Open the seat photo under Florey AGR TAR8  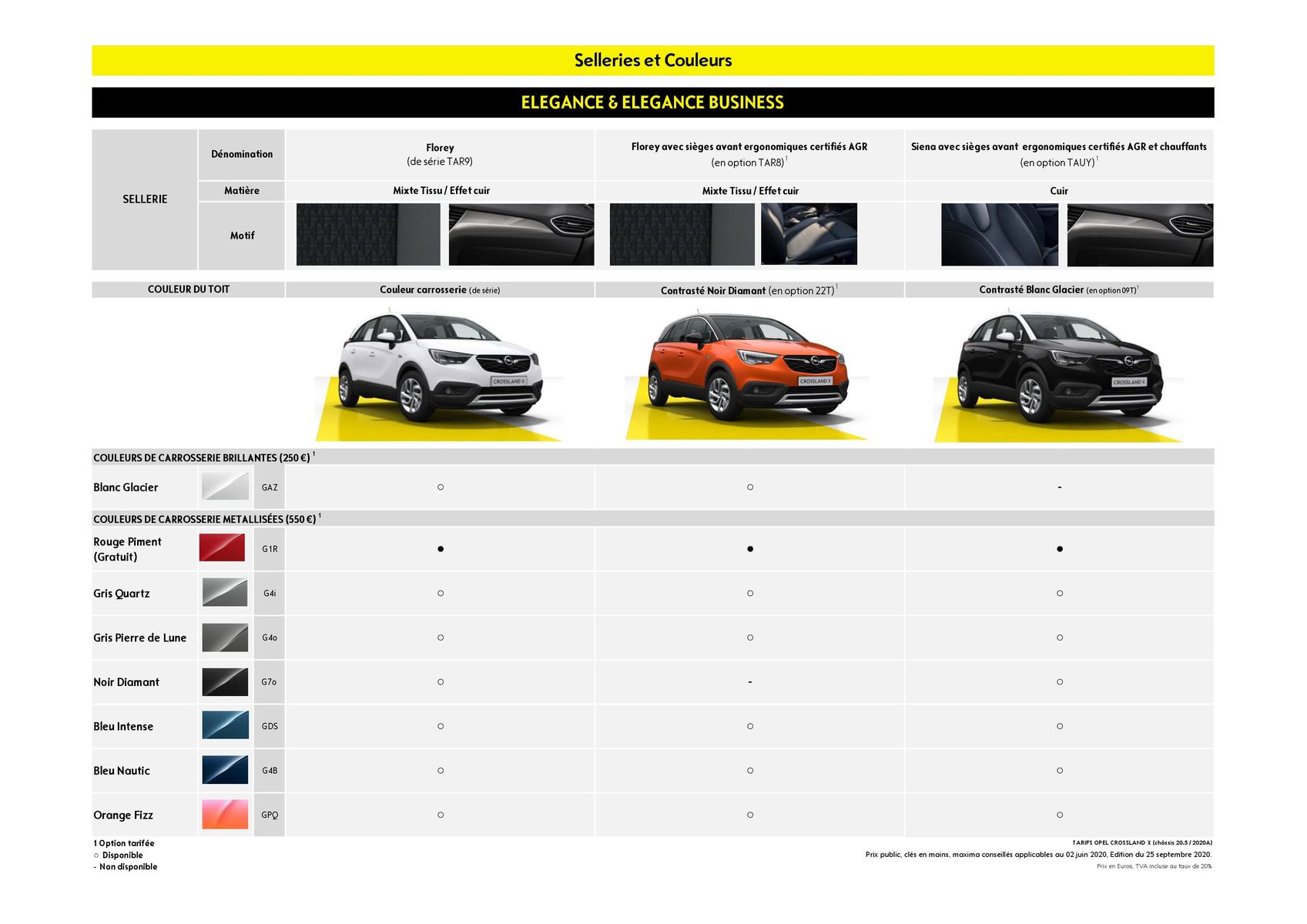(809, 234)
